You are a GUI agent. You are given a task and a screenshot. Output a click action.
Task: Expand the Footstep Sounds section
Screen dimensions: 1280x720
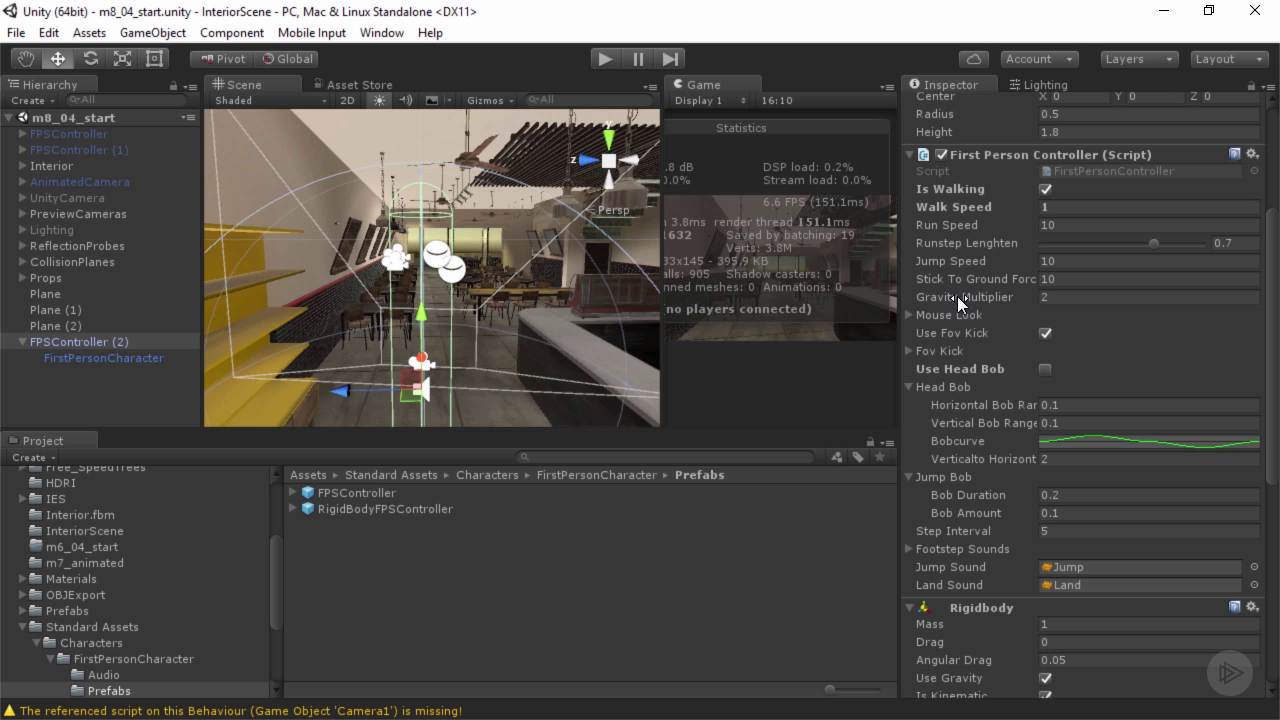tap(909, 549)
